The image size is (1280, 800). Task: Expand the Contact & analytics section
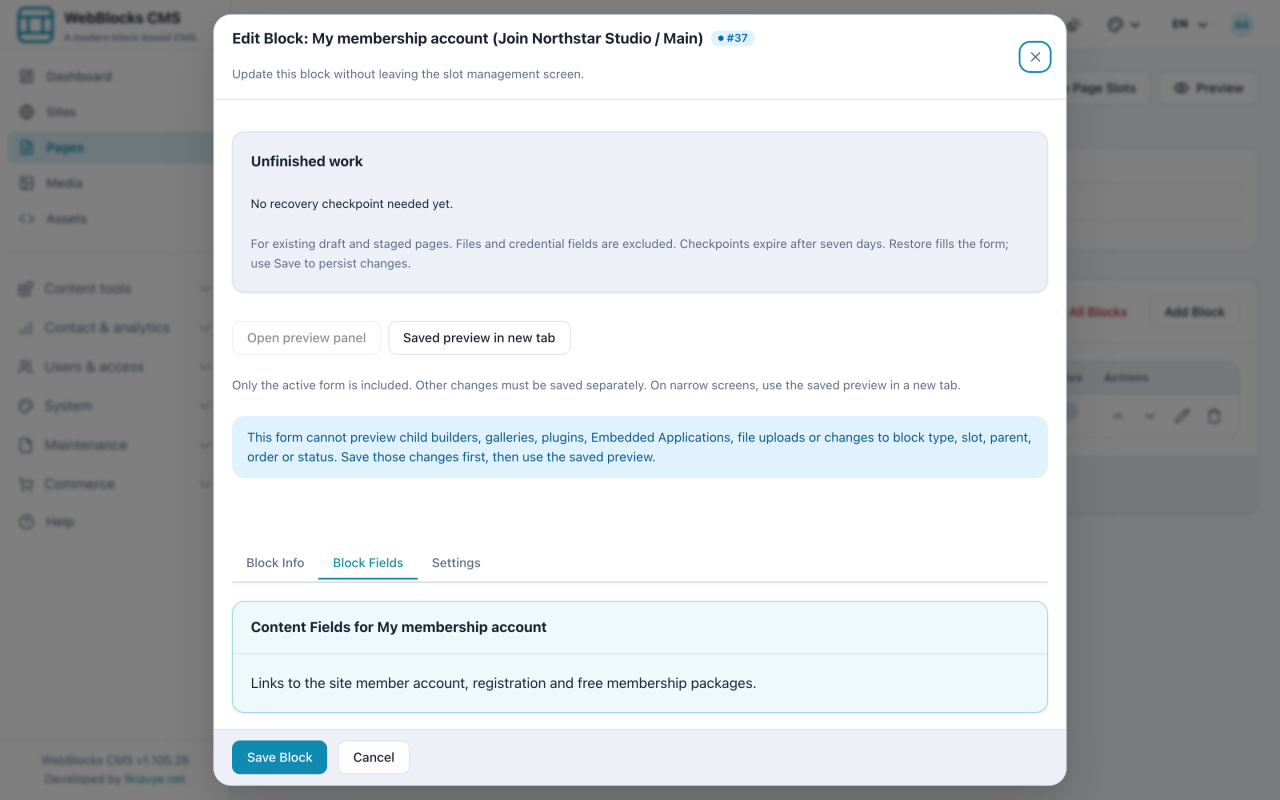pyautogui.click(x=113, y=328)
